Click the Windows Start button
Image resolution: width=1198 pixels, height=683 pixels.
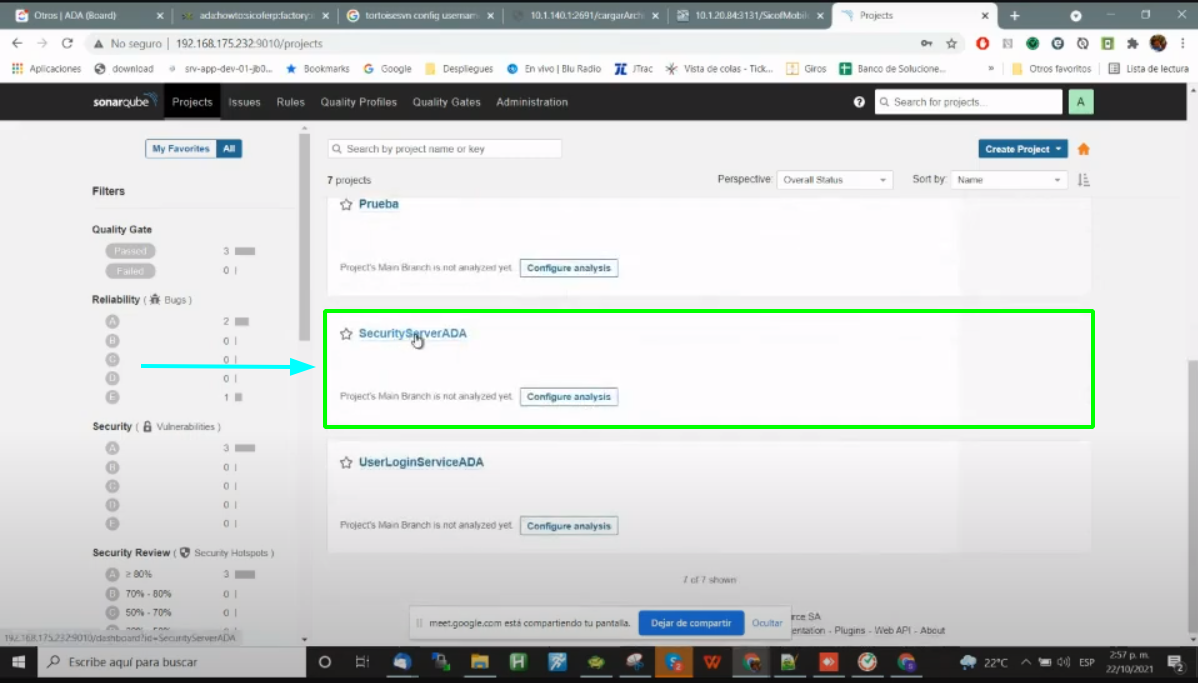[18, 662]
